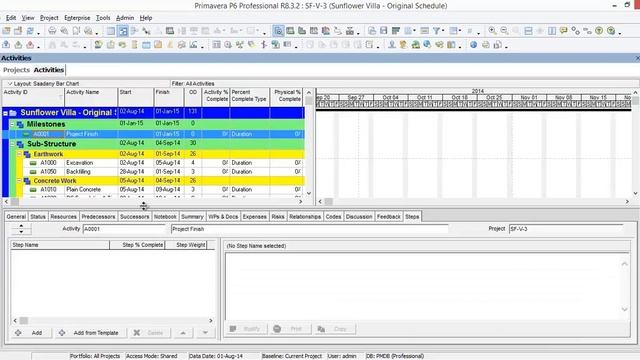The width and height of the screenshot is (640, 360).
Task: Collapse the Concrete Work WBS group
Action: click(x=19, y=180)
